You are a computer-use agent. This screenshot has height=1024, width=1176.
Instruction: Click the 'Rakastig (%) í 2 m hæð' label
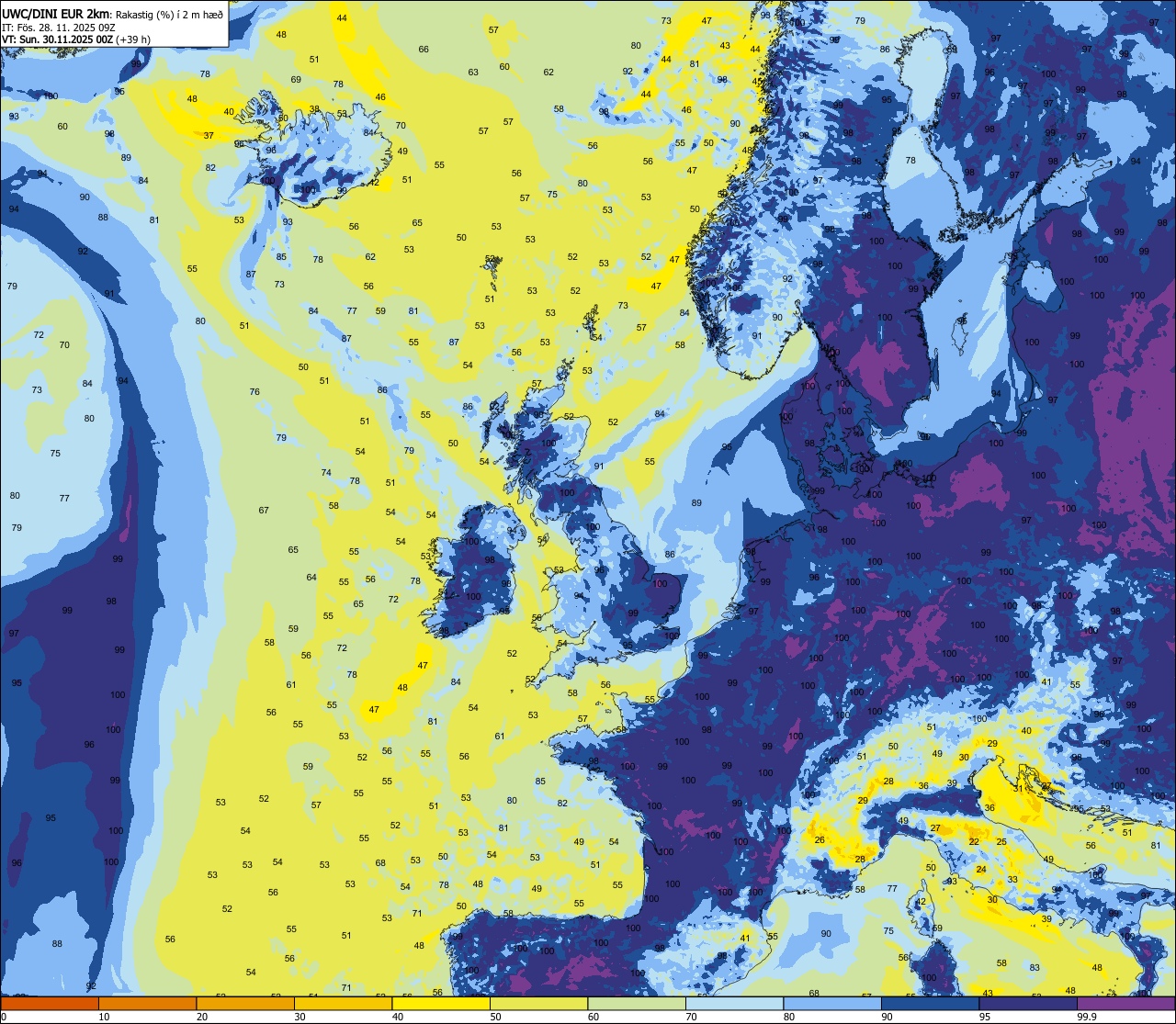(169, 14)
